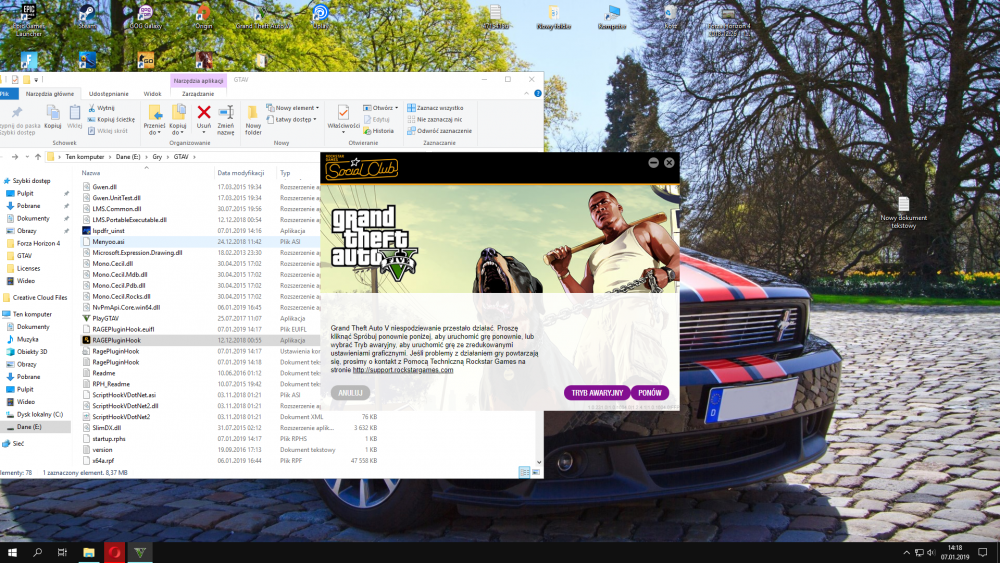This screenshot has height=563, width=1000.
Task: Expand the Nowy element dropdown
Action: click(x=293, y=108)
